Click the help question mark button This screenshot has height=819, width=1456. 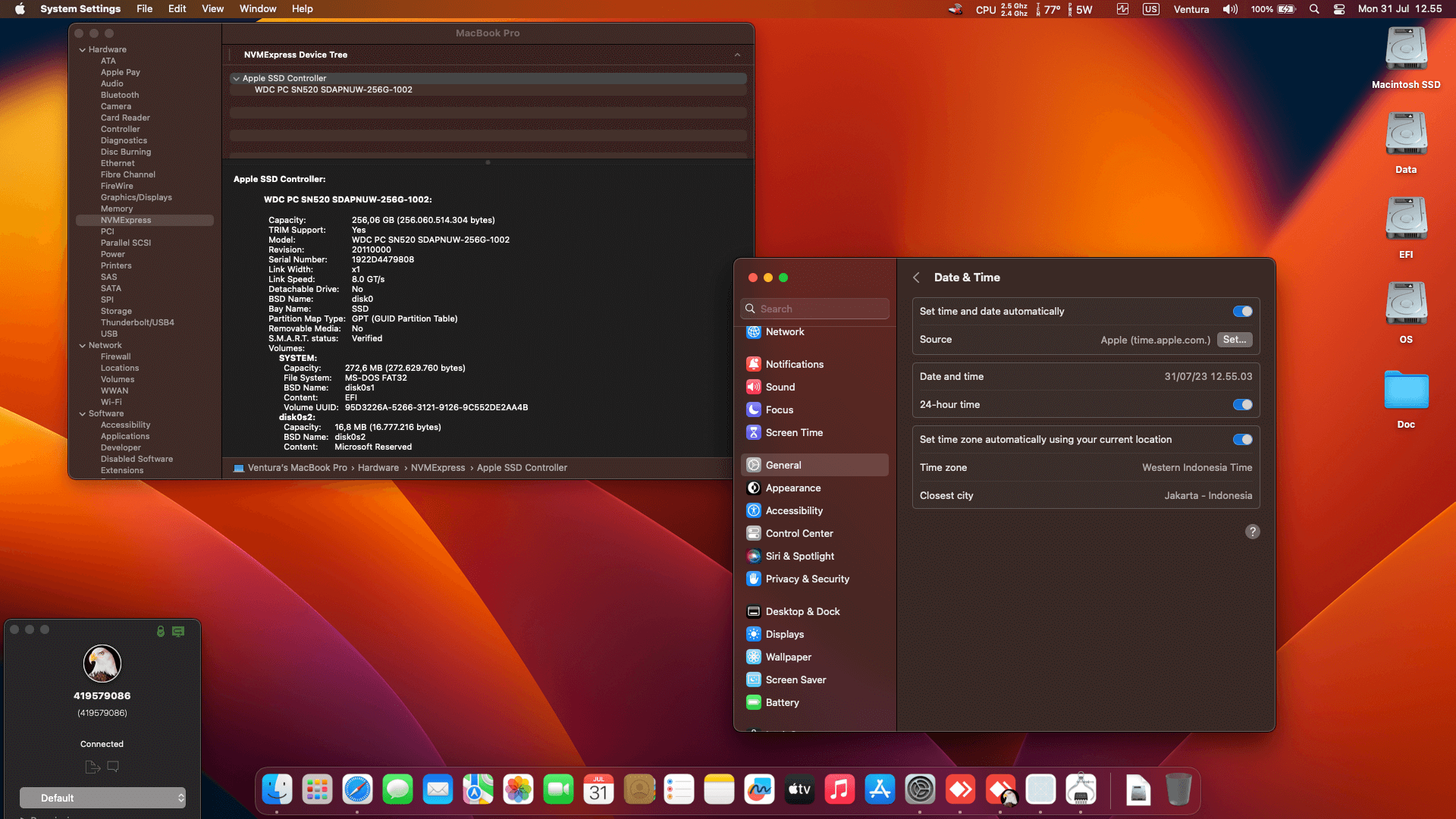[x=1252, y=532]
